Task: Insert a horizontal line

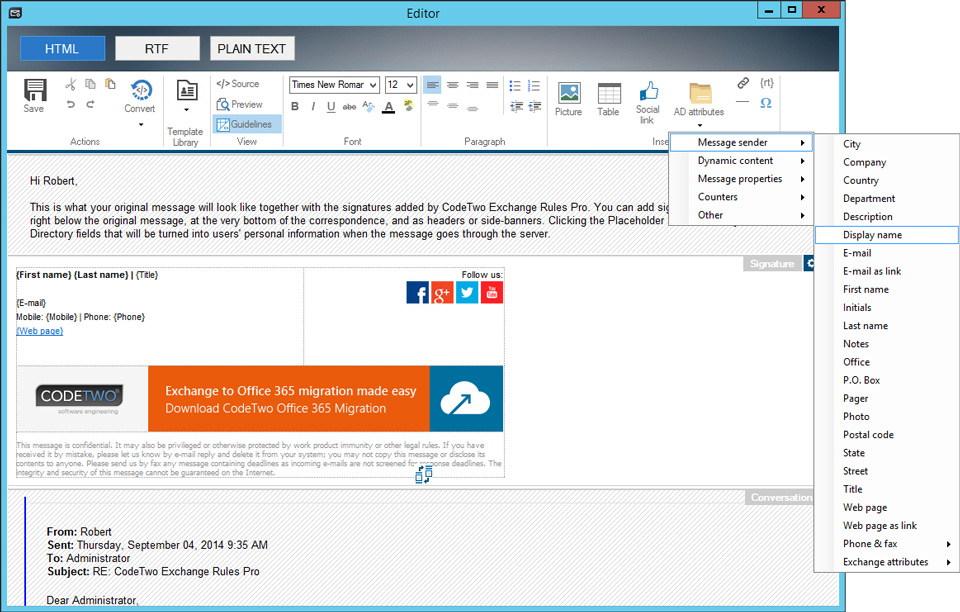Action: [x=743, y=102]
